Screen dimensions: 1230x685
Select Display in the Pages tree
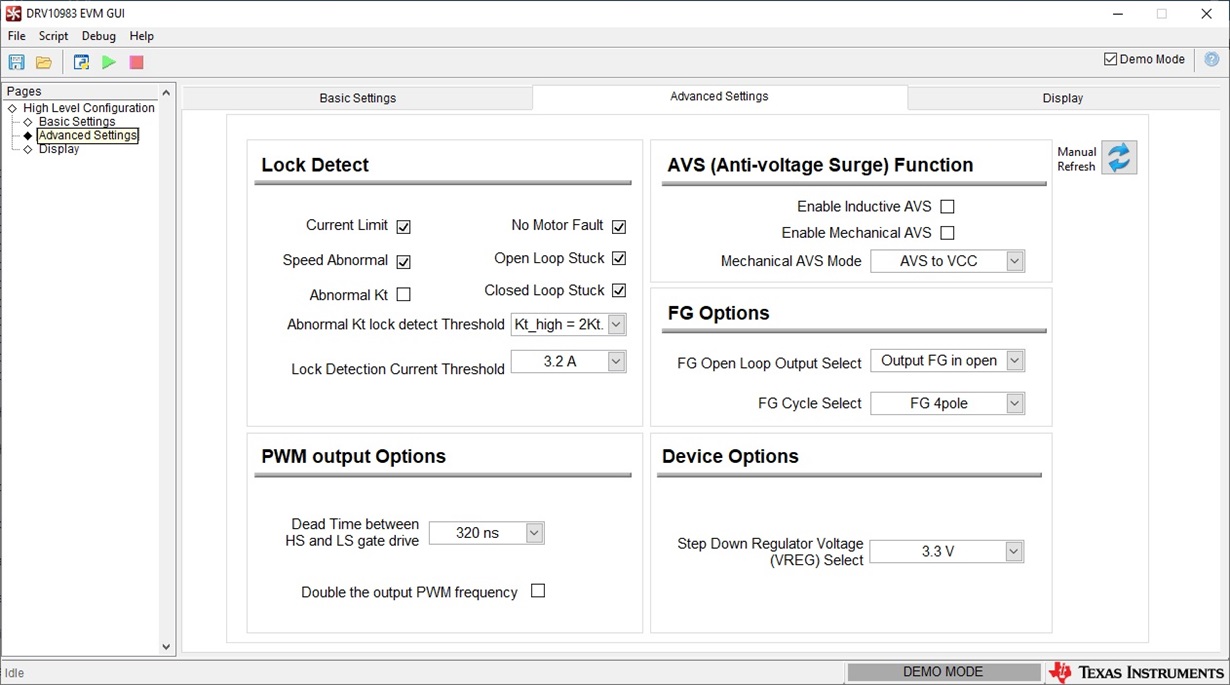[59, 149]
